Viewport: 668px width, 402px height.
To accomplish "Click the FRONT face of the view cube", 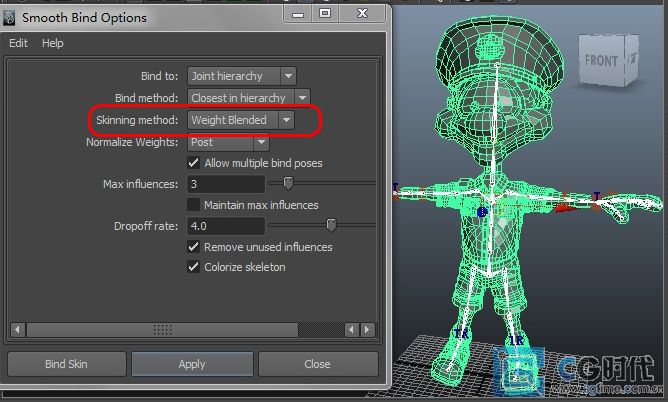I will [x=601, y=61].
